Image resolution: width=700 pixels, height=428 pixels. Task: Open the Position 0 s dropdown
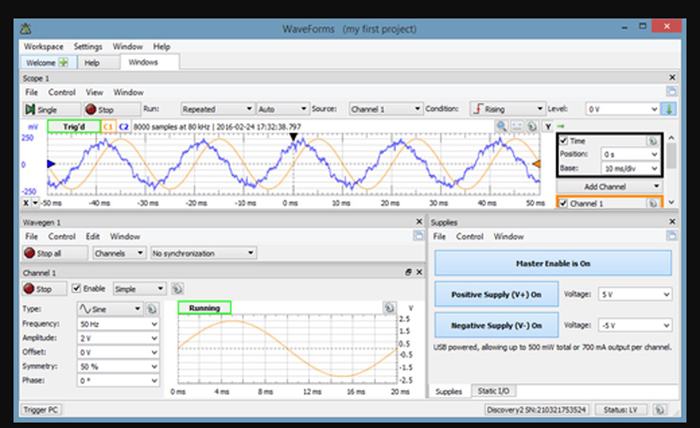click(630, 154)
